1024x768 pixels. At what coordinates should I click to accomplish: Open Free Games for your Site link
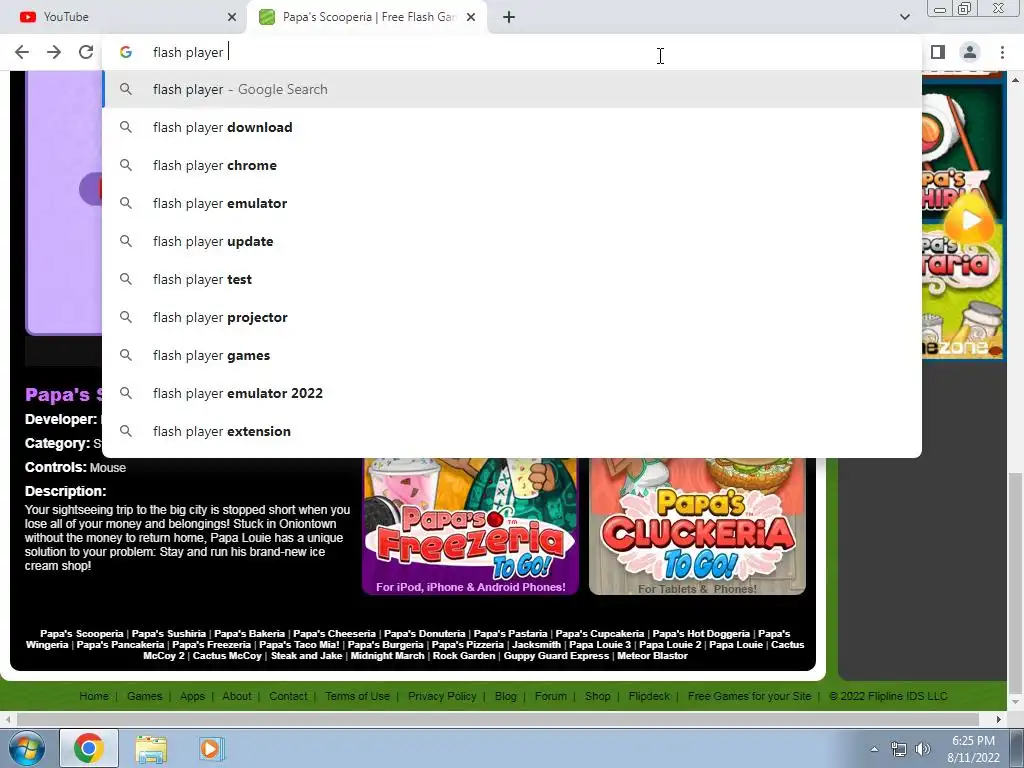coord(749,696)
